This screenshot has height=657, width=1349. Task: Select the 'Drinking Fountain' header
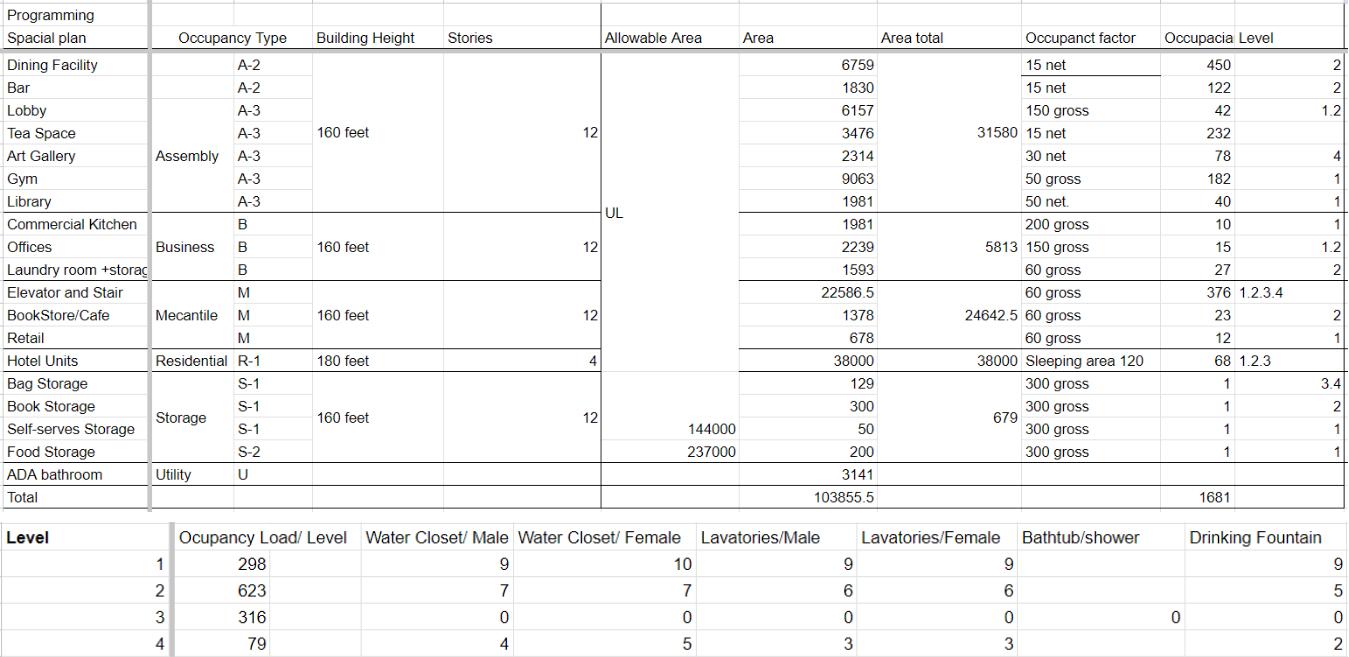click(1265, 538)
